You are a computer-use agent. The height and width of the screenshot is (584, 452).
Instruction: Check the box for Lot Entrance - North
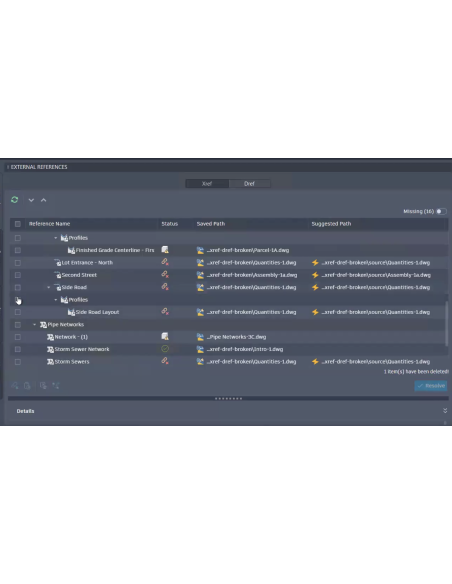[x=17, y=263]
